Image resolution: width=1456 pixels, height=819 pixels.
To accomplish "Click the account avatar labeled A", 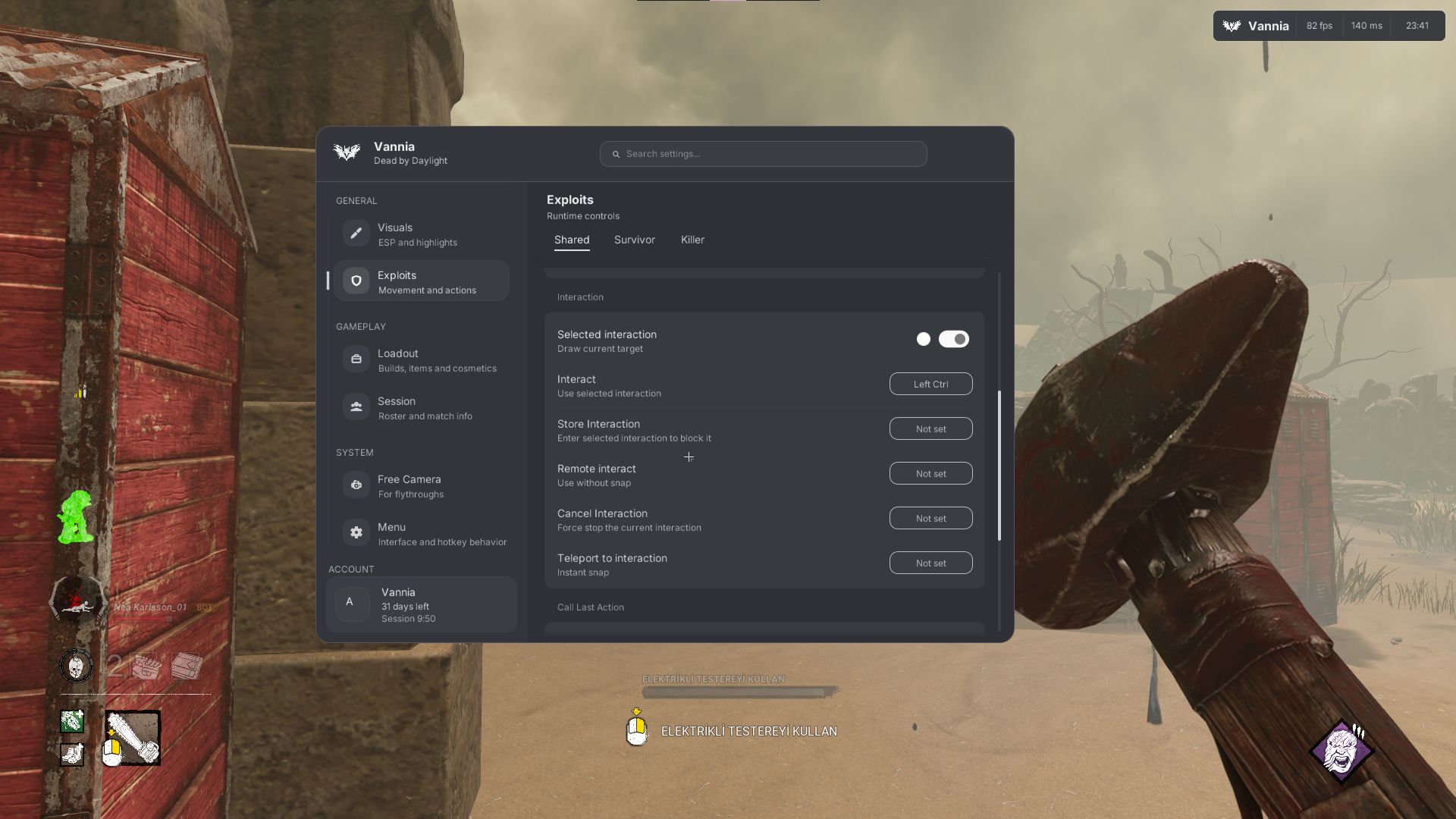I will coord(352,604).
